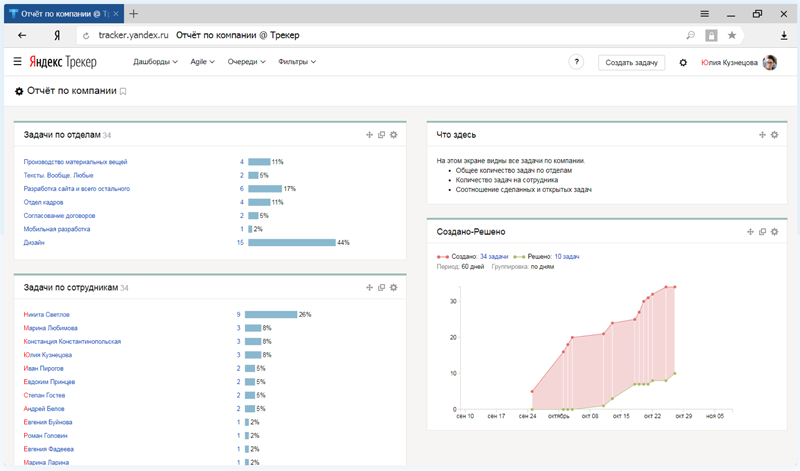Viewport: 800px width, 471px height.
Task: Open Евдоким Принцев employee link
Action: point(49,382)
